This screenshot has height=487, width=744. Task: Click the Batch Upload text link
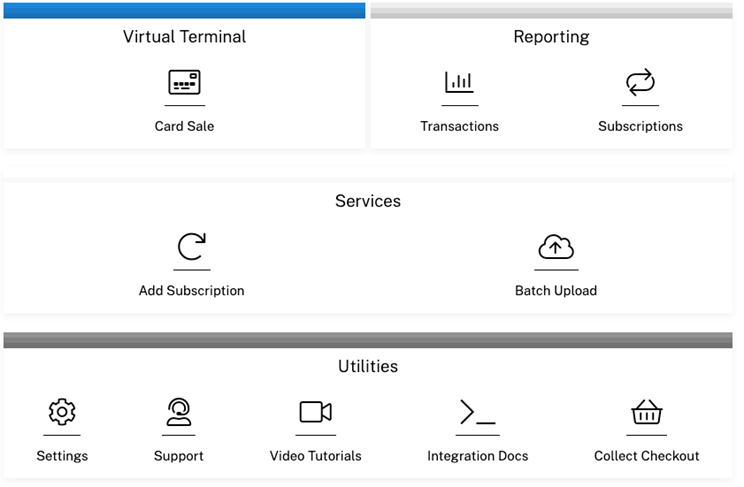click(x=555, y=291)
